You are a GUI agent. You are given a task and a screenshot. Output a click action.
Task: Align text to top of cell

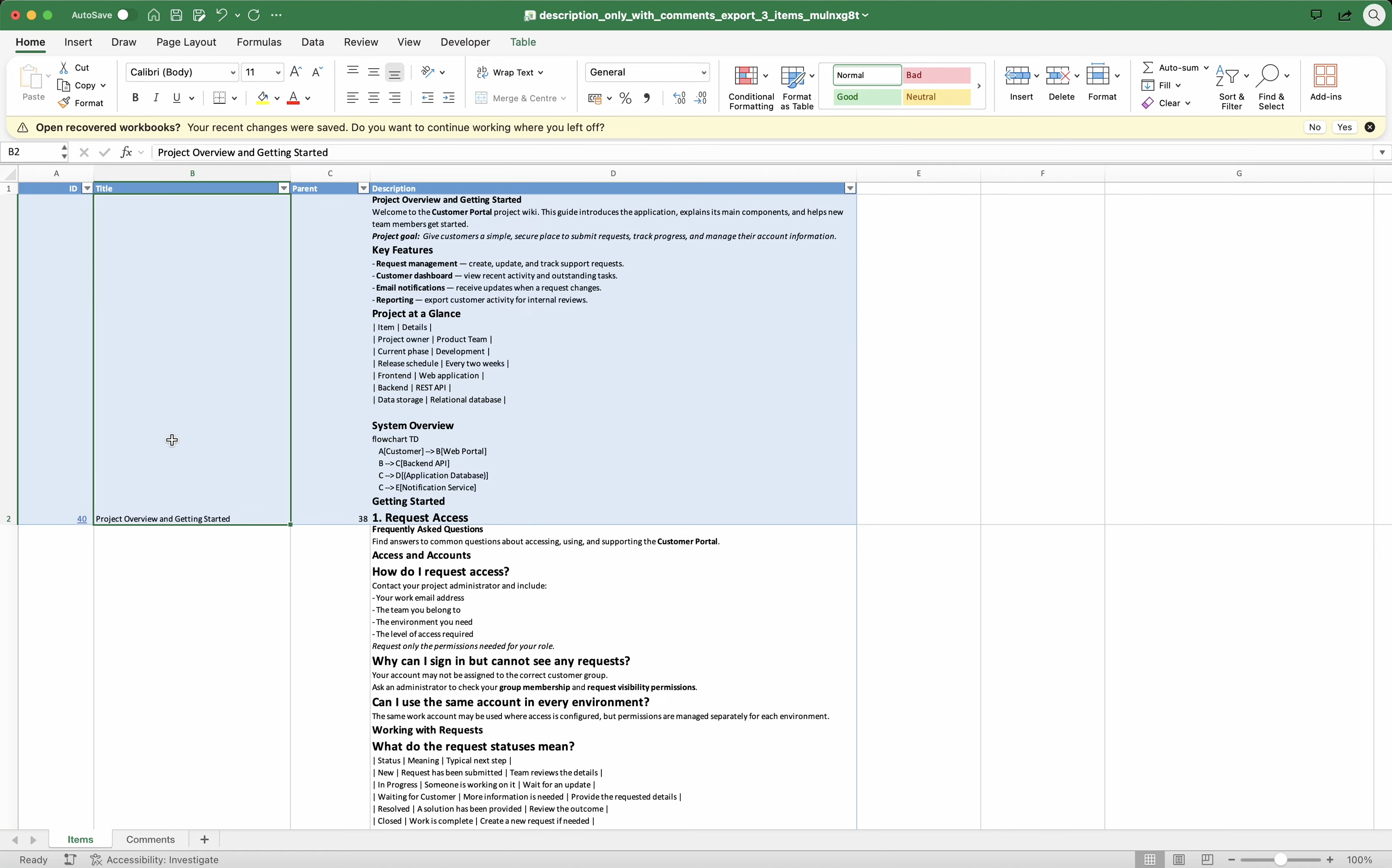pos(352,72)
